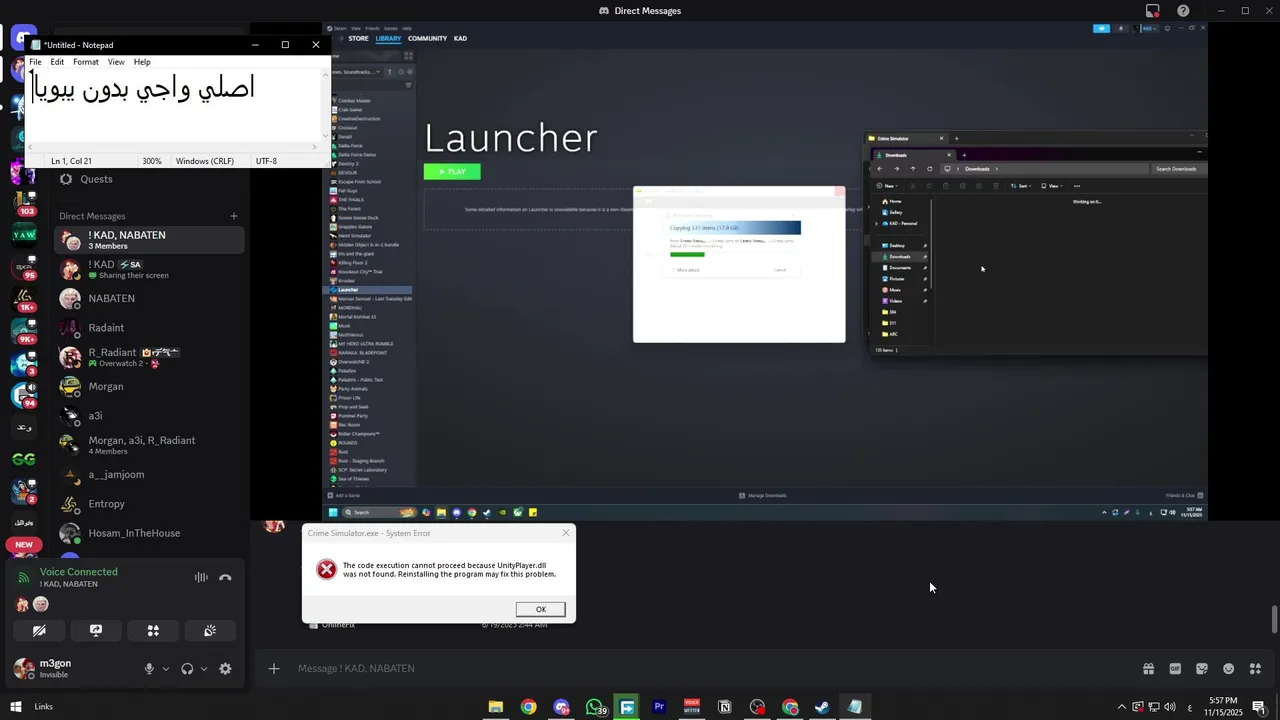Image resolution: width=1280 pixels, height=720 pixels.
Task: Open the Entropy direct message
Action: (149, 504)
